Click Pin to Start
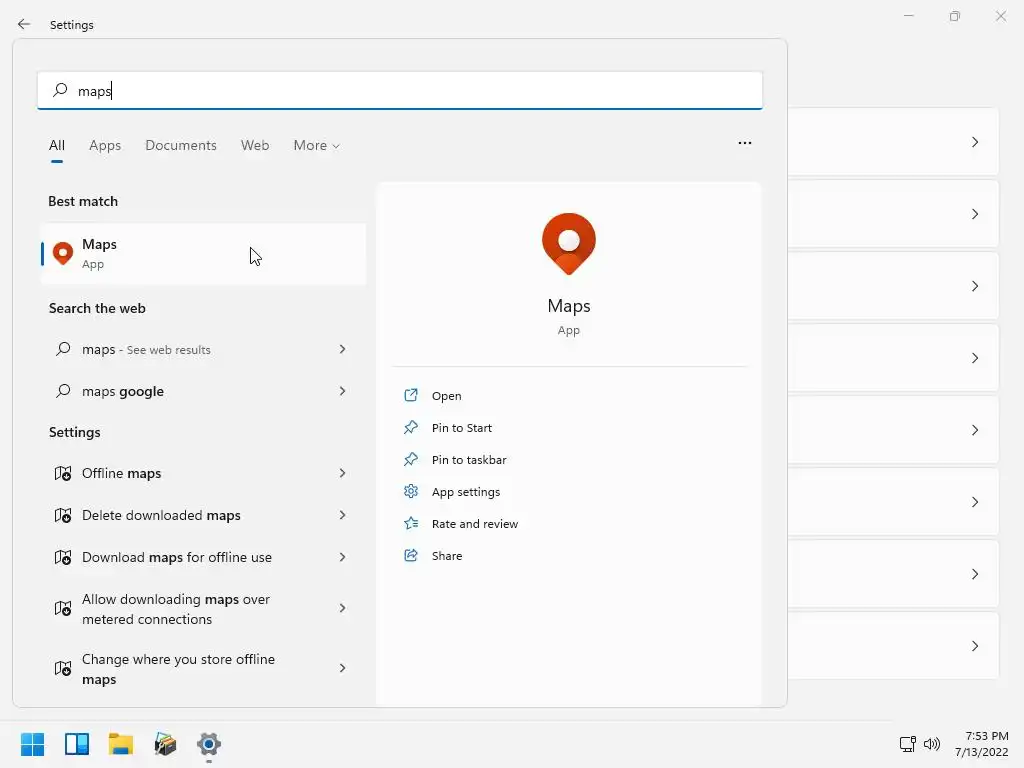 462,428
